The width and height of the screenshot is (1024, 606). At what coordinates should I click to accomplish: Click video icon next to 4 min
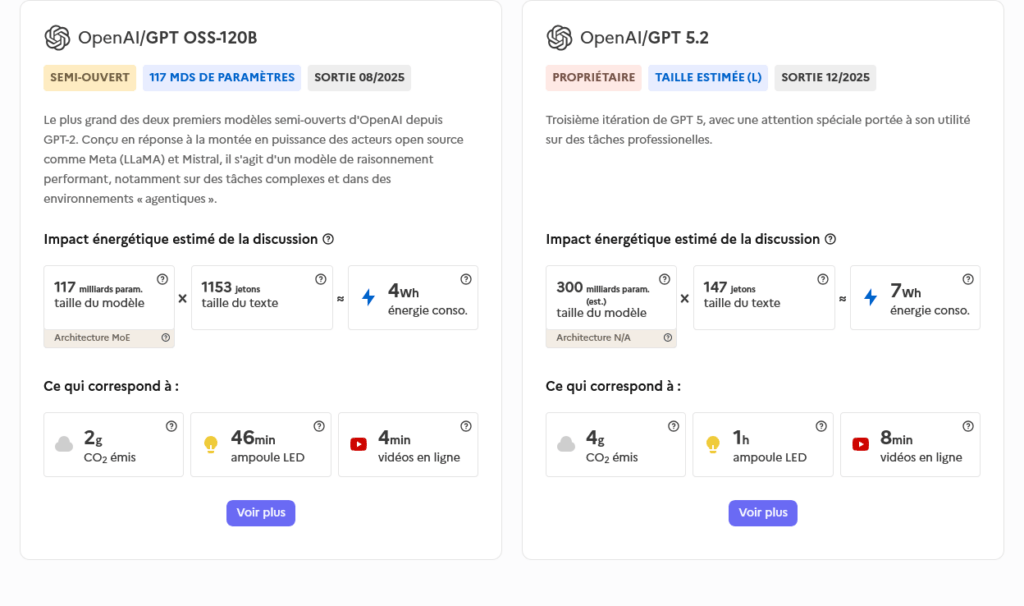(359, 444)
